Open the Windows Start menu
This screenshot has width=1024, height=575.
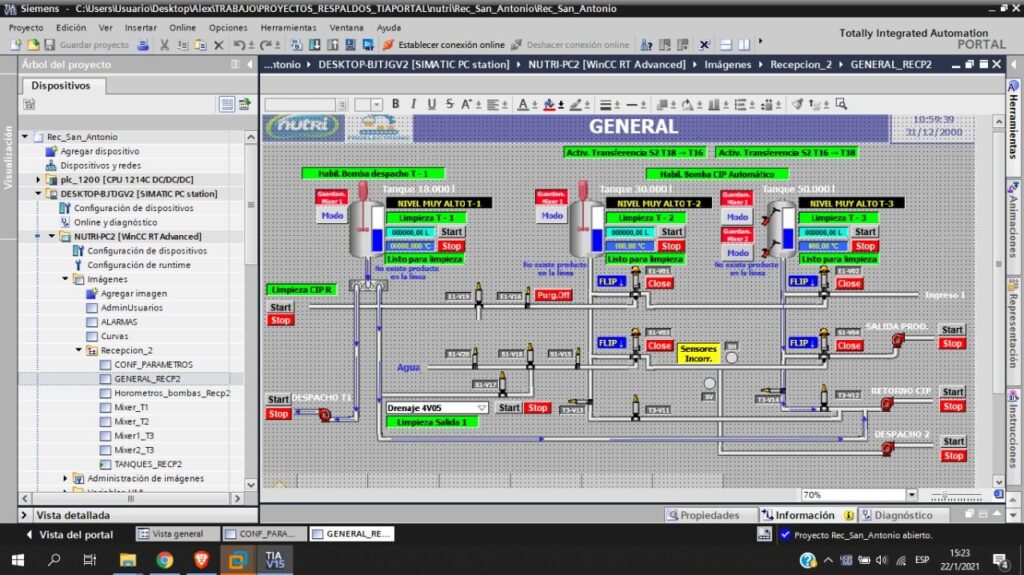(x=18, y=560)
